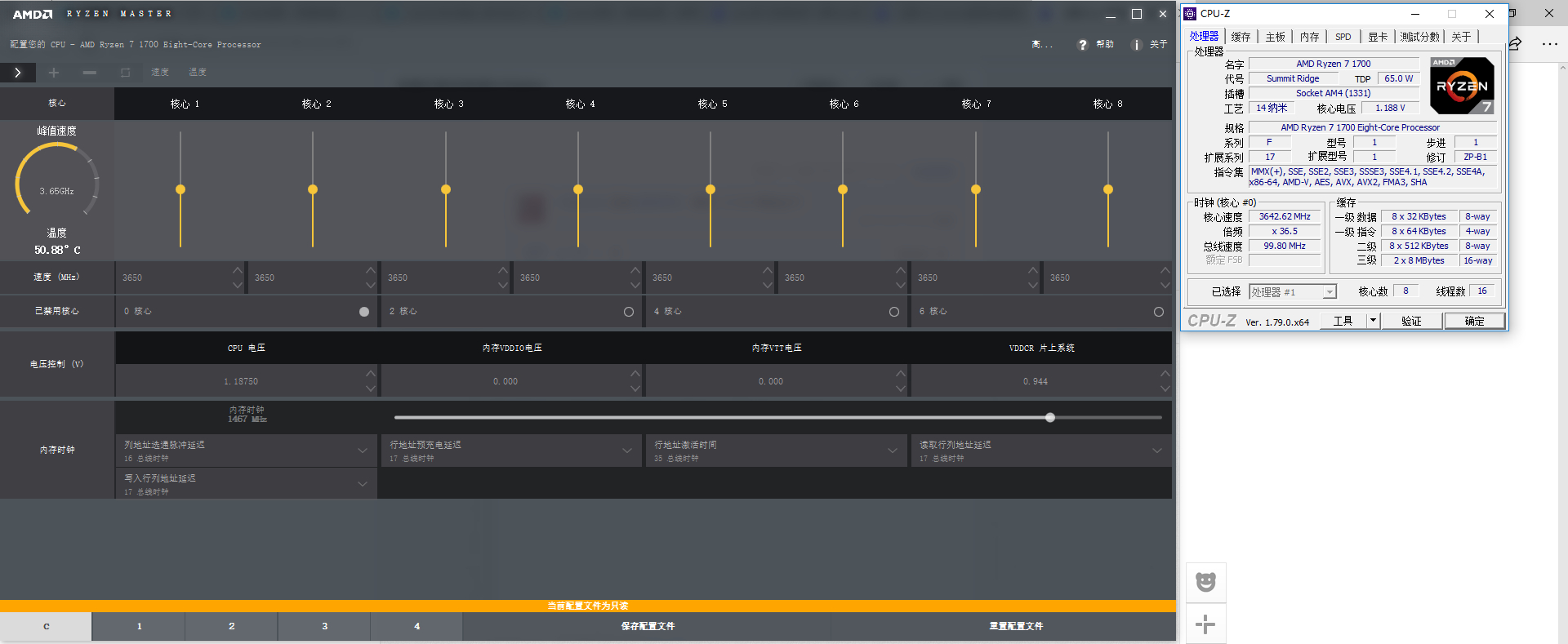The image size is (1568, 644).
Task: Click 重置配置文件 button
Action: point(1016,626)
